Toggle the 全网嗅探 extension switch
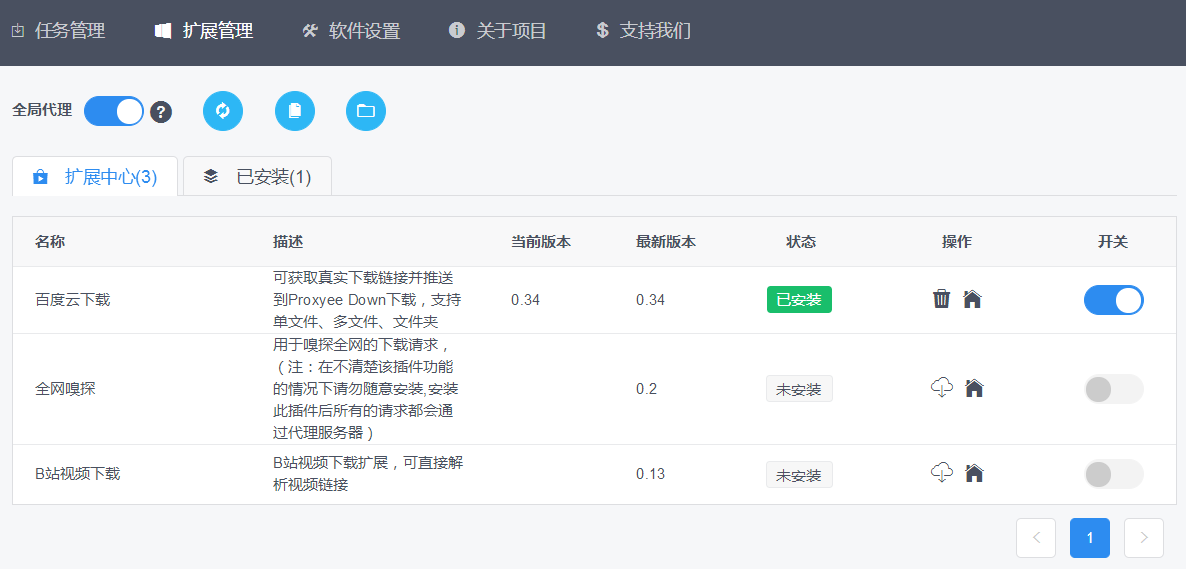Screen dimensions: 1186x569 tap(1113, 389)
